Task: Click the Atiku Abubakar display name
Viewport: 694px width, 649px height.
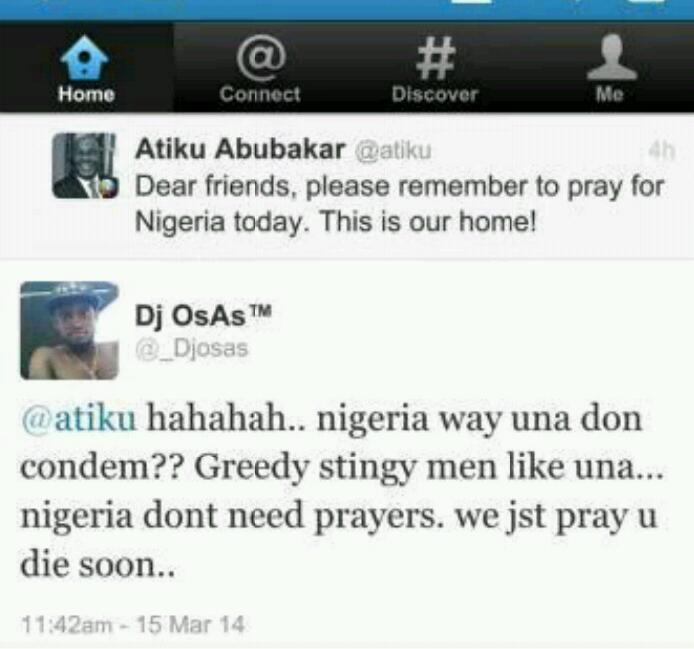Action: 240,149
